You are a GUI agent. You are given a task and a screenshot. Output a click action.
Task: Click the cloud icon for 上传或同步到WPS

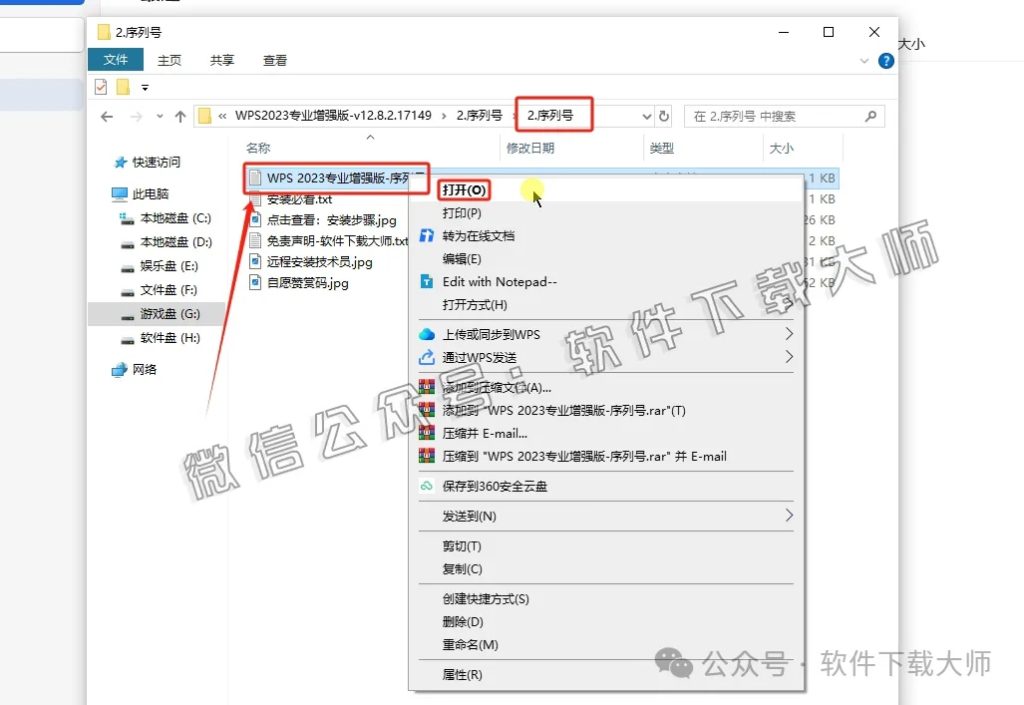(428, 333)
